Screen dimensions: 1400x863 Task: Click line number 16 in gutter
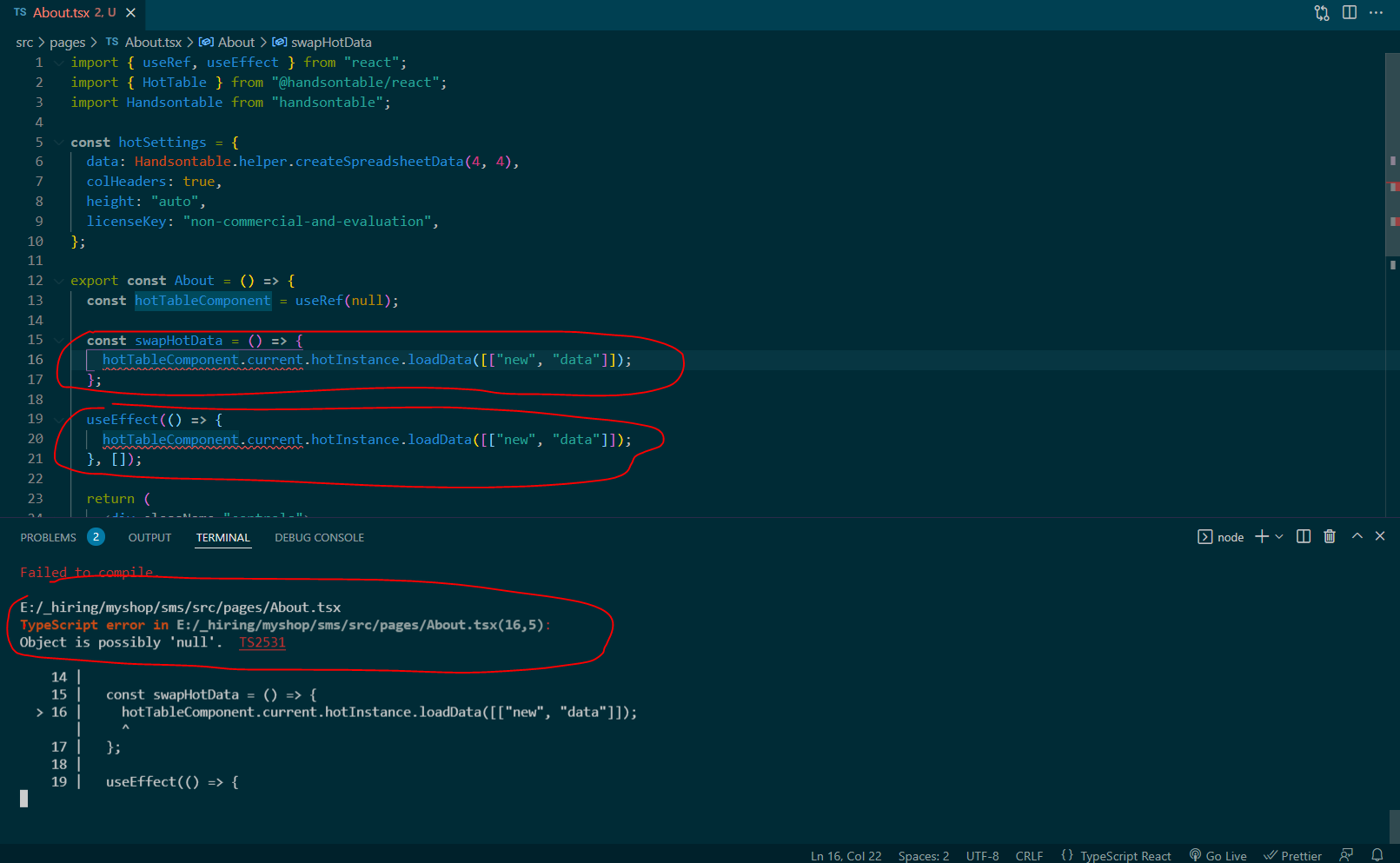coord(35,360)
